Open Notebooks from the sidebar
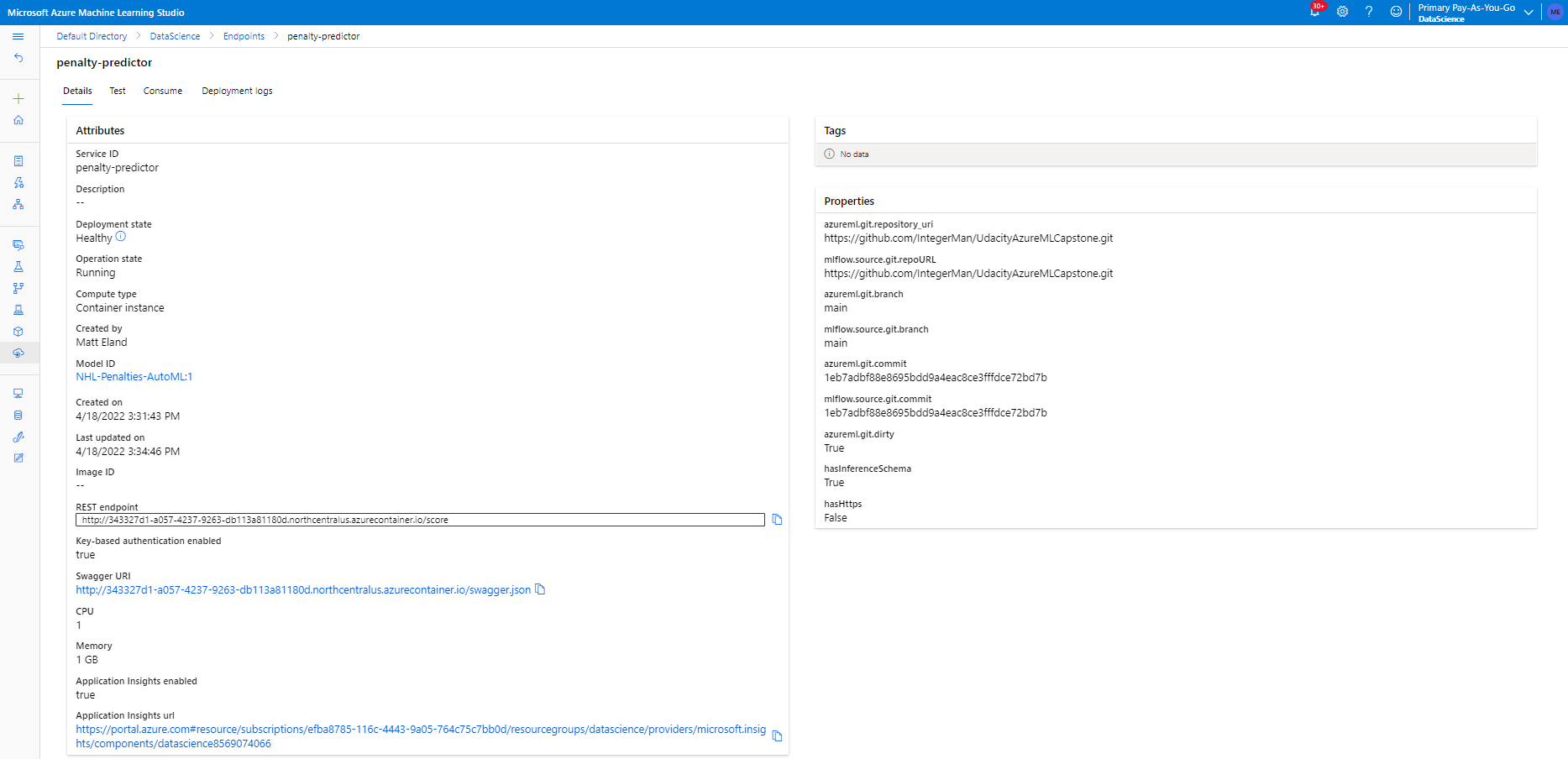Screen dimensions: 1568x759 point(18,160)
